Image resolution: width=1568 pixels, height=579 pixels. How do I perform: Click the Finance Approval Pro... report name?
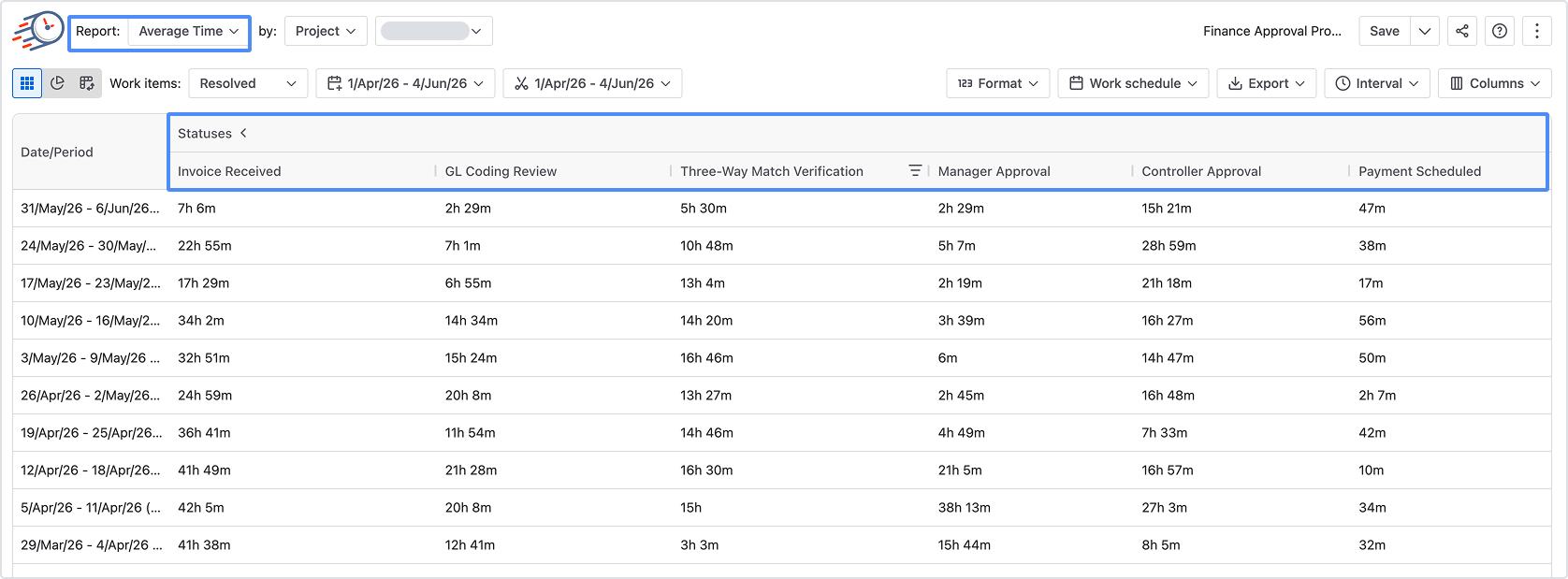(x=1272, y=31)
